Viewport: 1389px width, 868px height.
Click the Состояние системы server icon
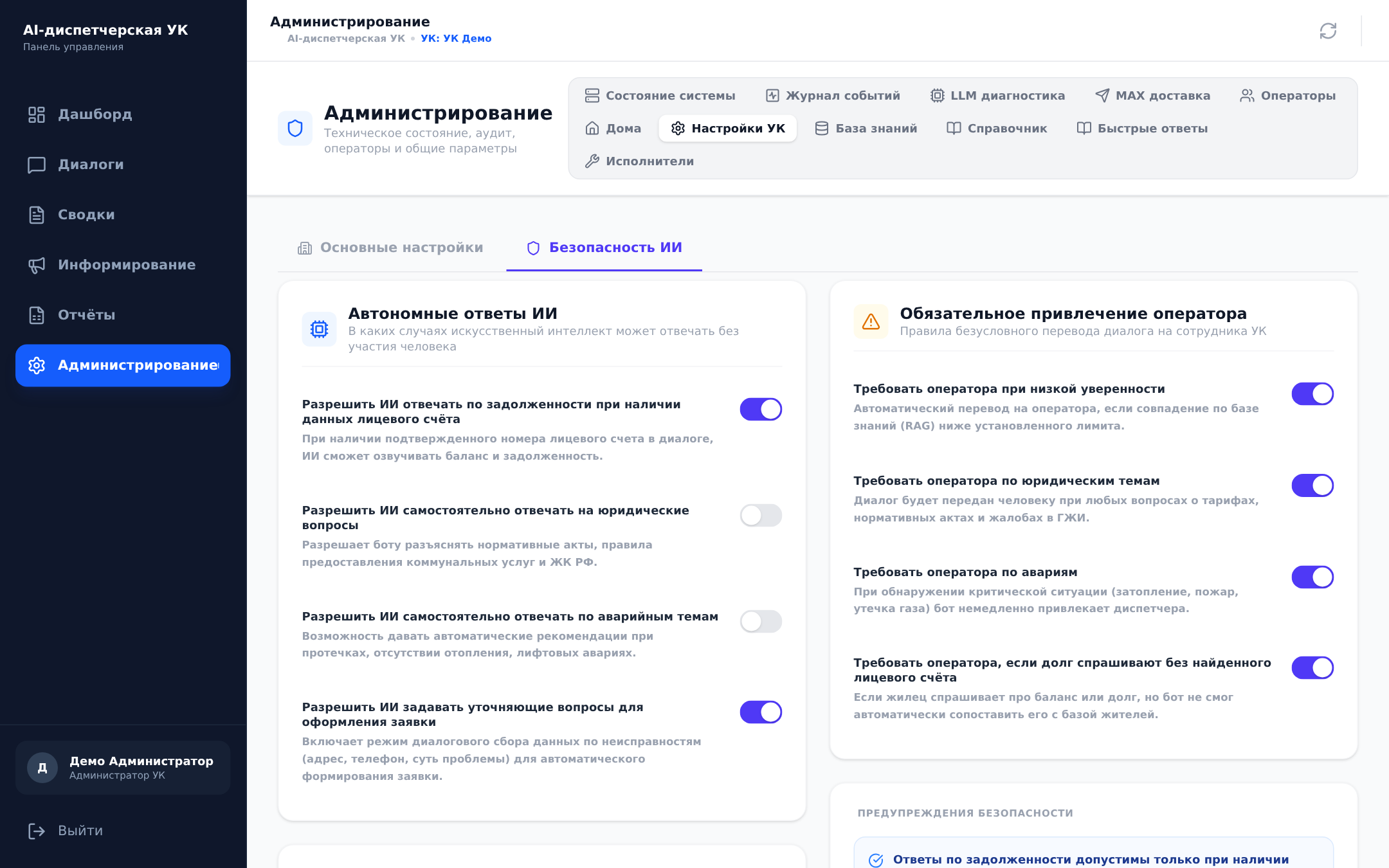coord(592,96)
